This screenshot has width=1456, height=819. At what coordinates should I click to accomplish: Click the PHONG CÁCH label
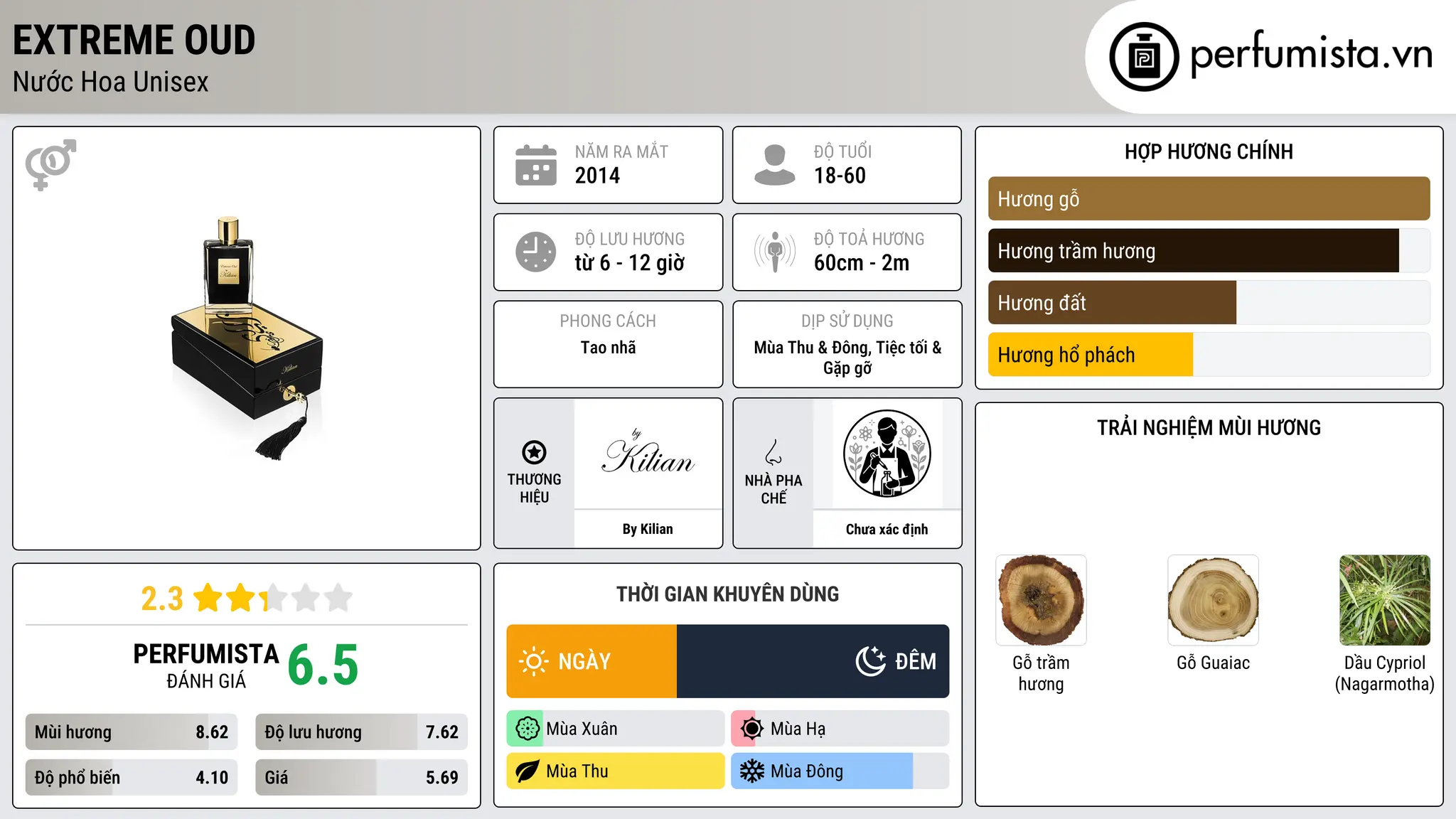(x=608, y=321)
